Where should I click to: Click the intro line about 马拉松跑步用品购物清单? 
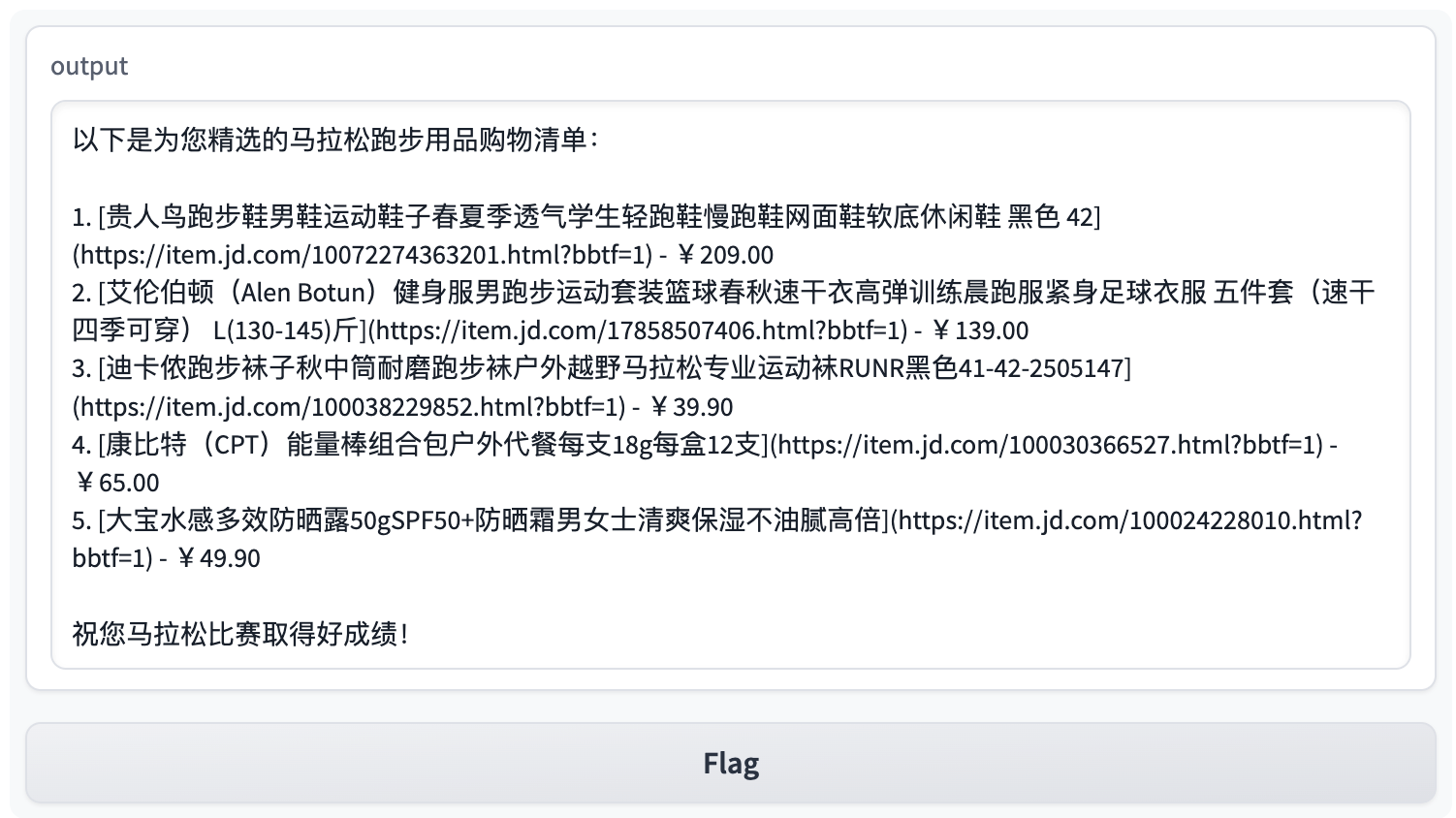[335, 141]
